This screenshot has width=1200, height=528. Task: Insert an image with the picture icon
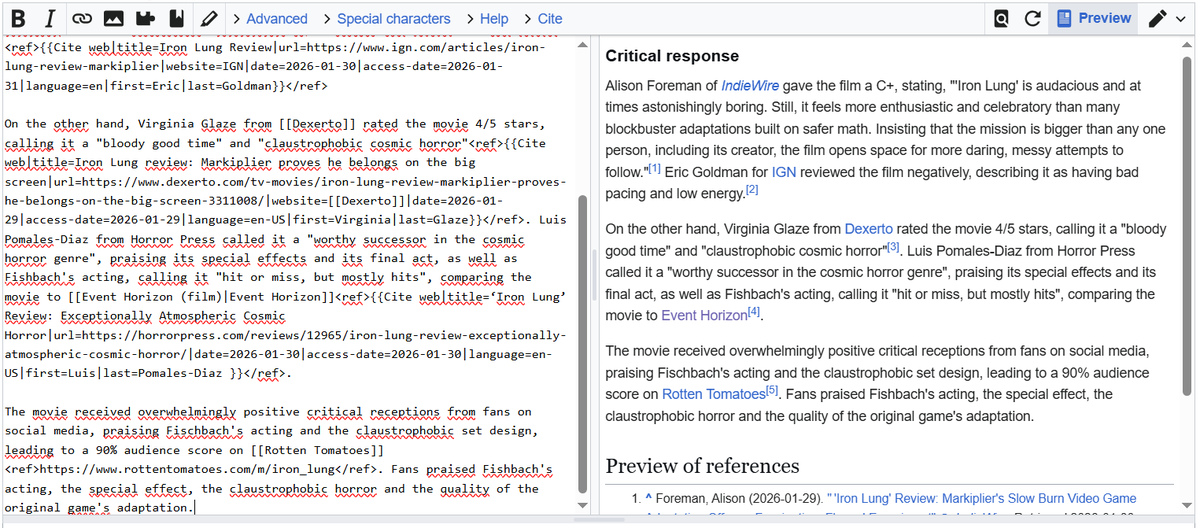tap(114, 19)
